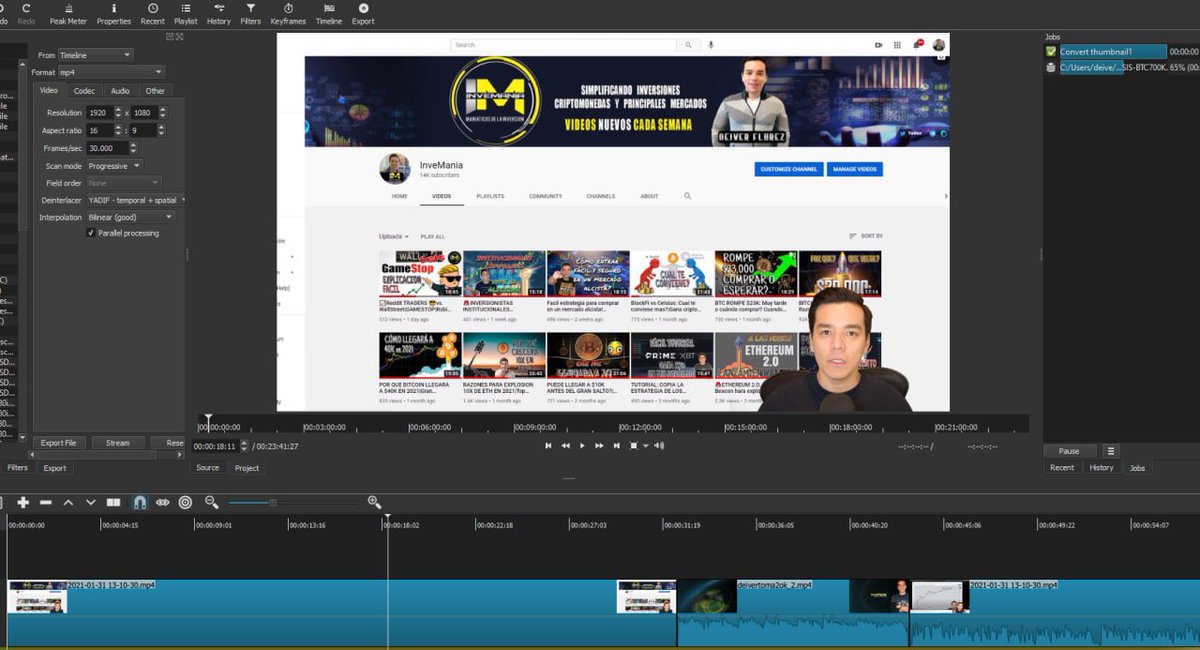Image resolution: width=1200 pixels, height=650 pixels.
Task: Append clip with the timeline plus icon
Action: pyautogui.click(x=23, y=502)
